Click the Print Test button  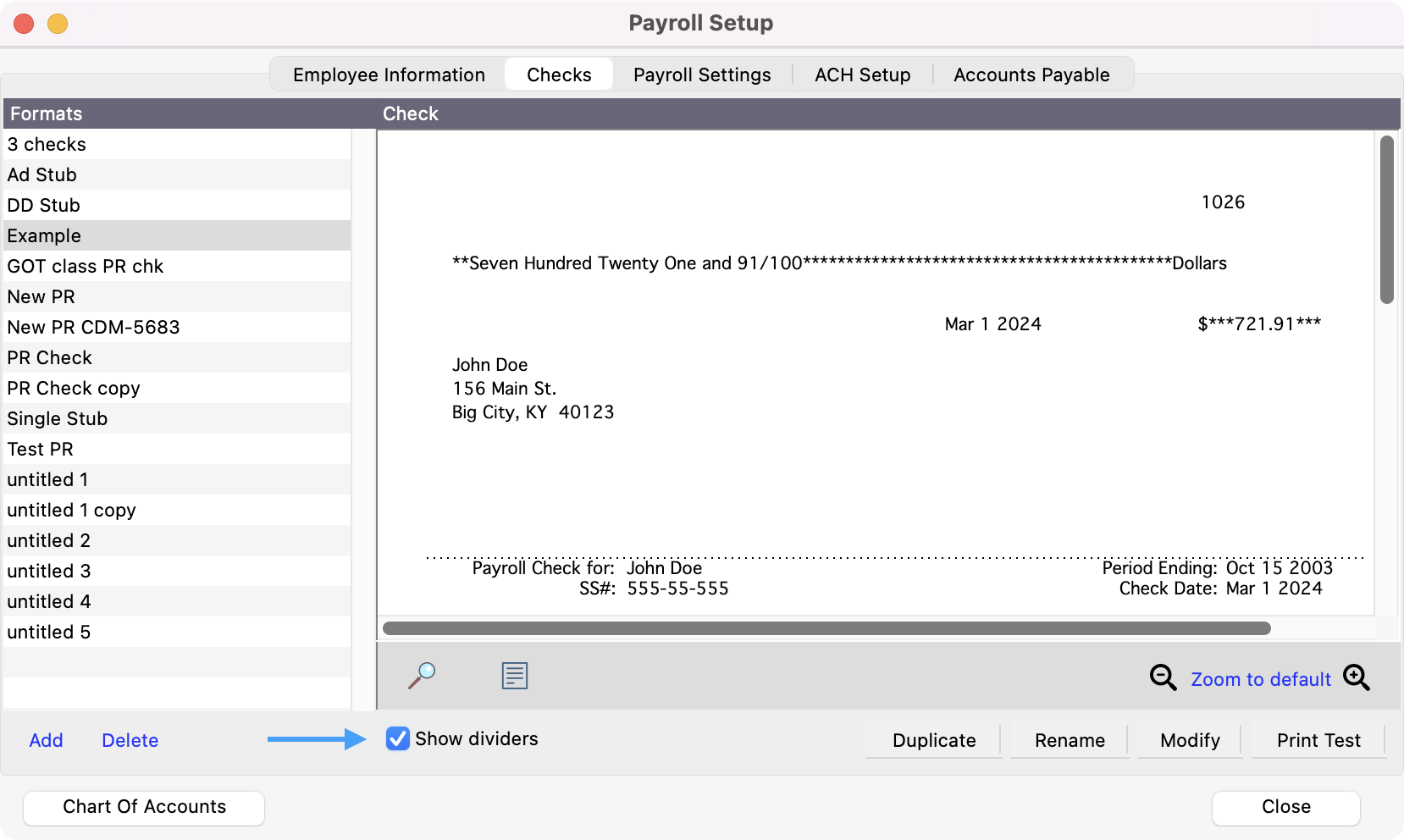(1318, 740)
